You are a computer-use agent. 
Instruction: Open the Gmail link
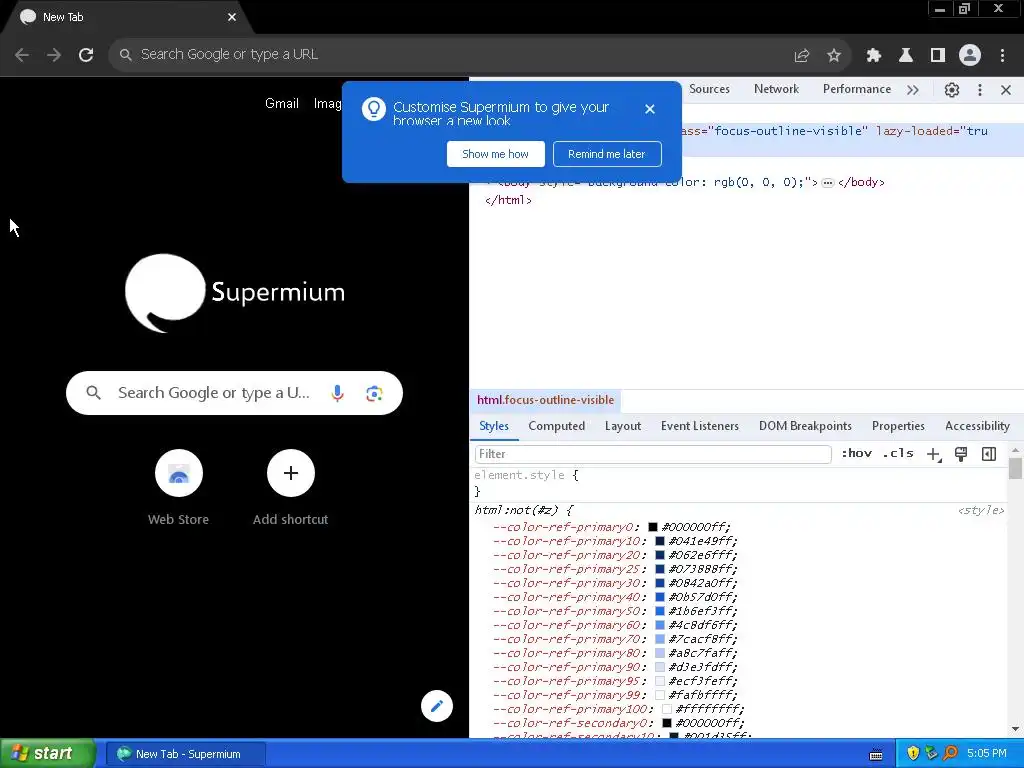[x=282, y=103]
